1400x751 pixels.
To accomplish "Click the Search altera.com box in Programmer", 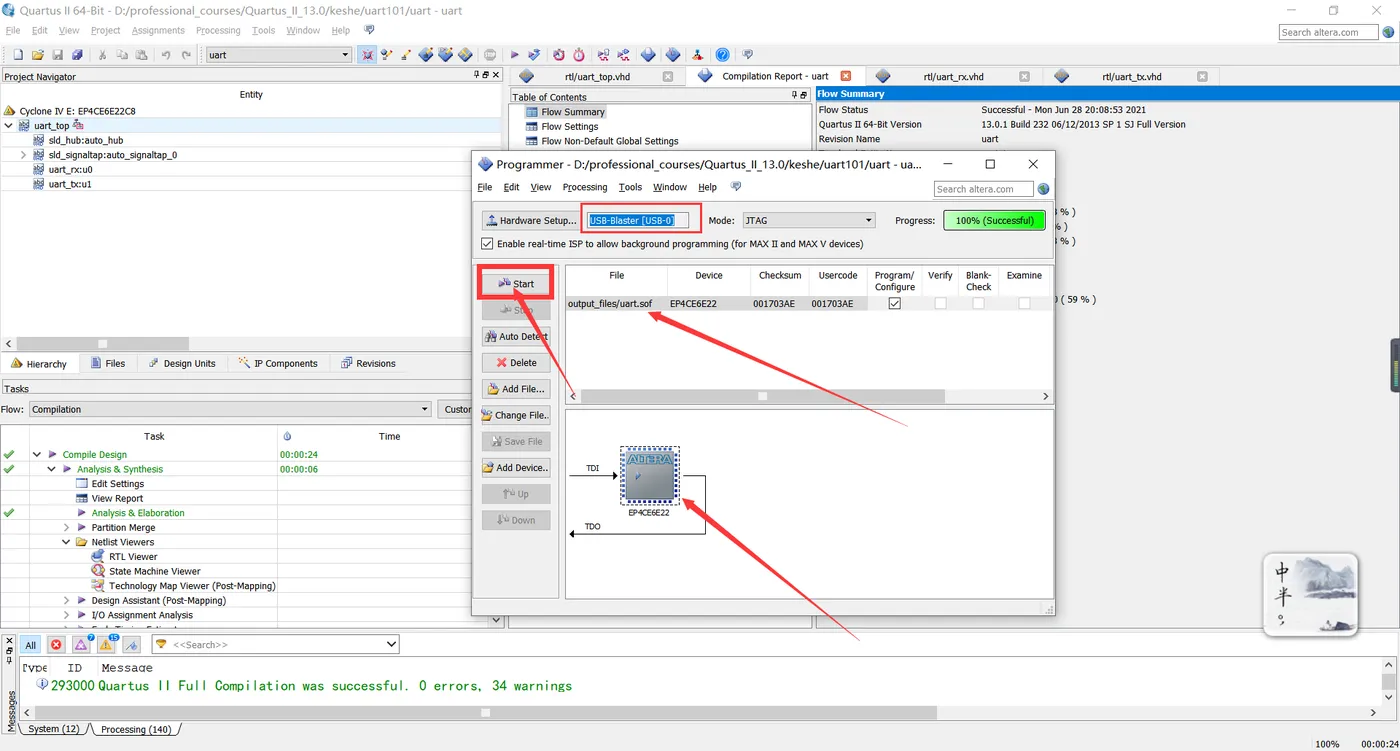I will [x=984, y=188].
